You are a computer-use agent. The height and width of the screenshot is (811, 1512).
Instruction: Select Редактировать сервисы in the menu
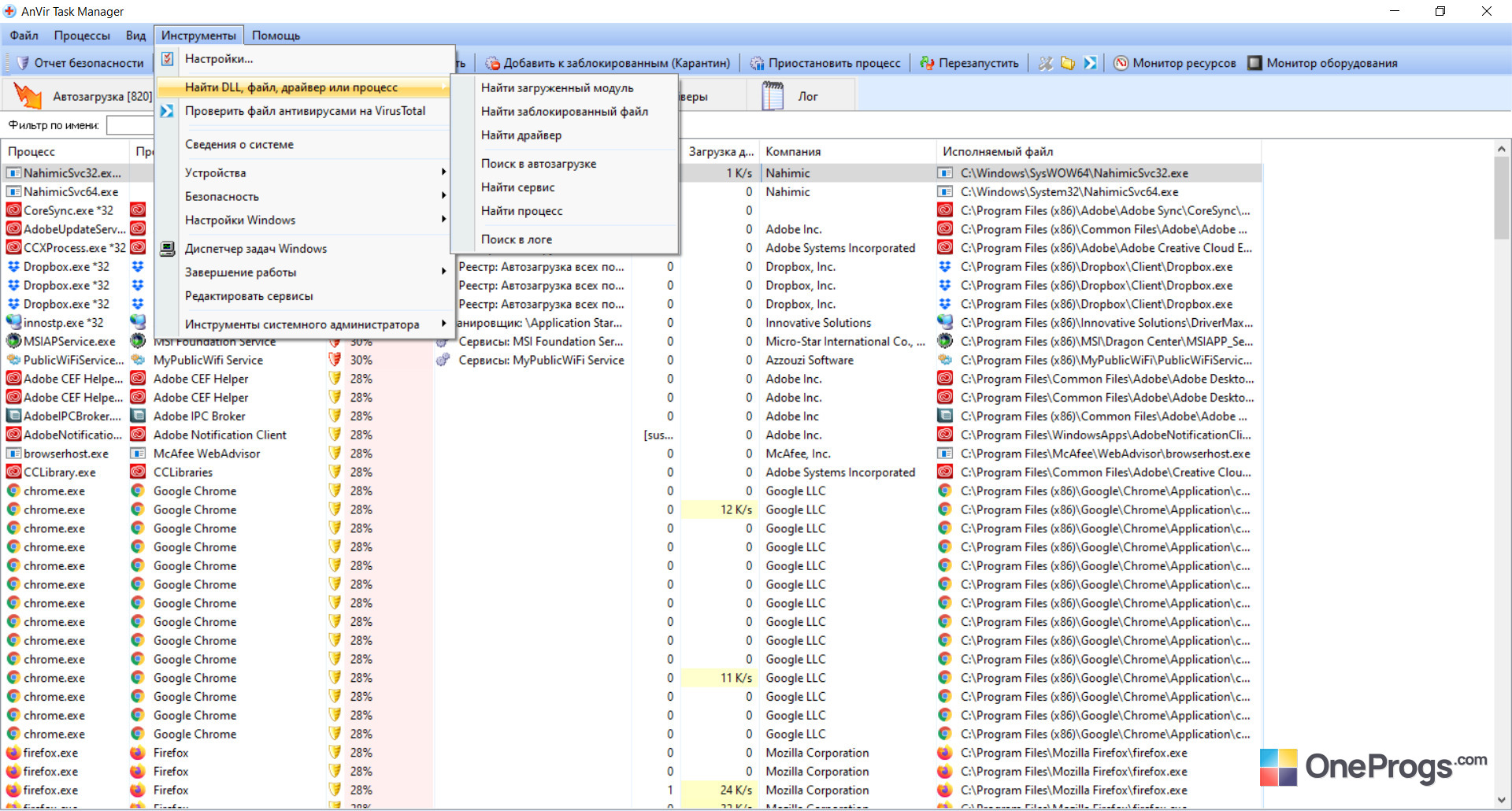point(305,296)
